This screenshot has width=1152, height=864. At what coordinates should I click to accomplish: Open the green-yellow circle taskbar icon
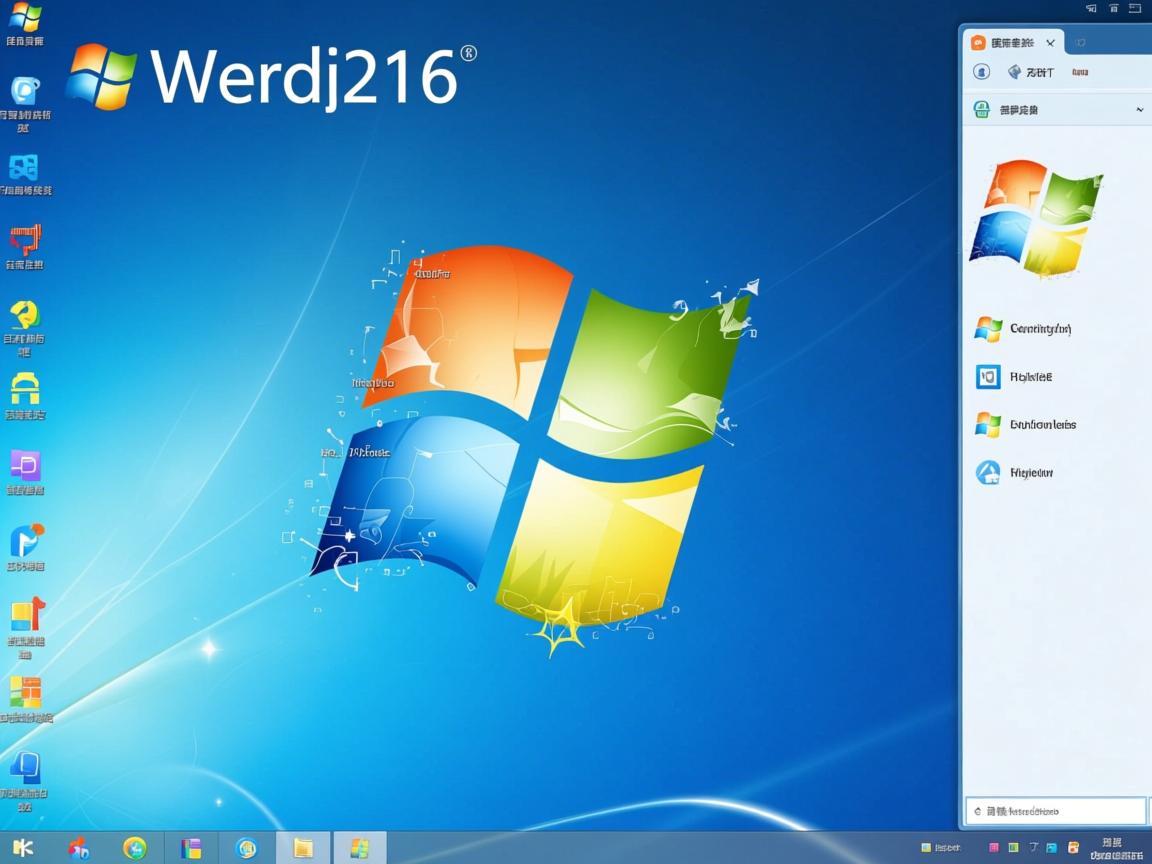click(x=135, y=848)
